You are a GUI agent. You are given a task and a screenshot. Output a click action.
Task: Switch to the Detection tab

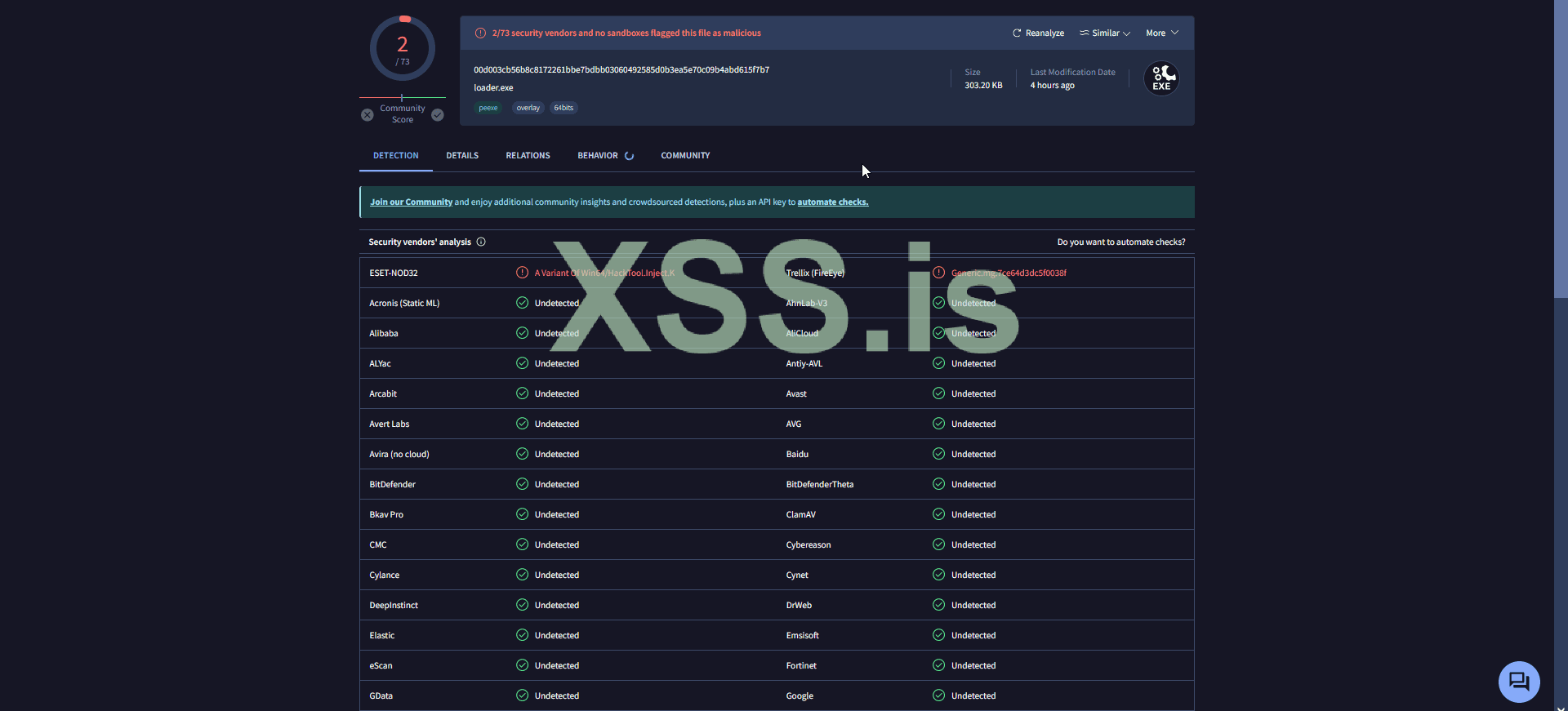(x=396, y=155)
